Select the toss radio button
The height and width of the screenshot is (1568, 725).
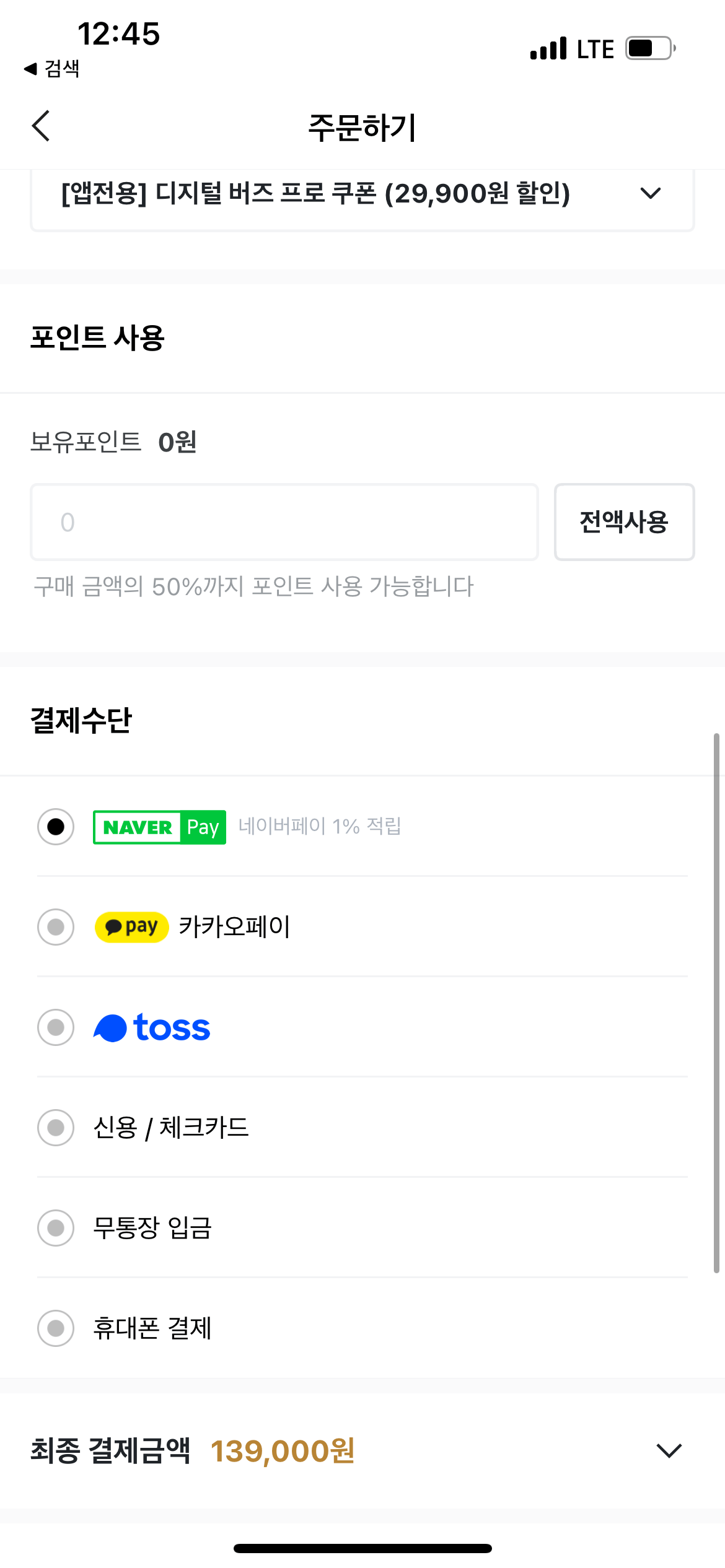click(56, 1027)
